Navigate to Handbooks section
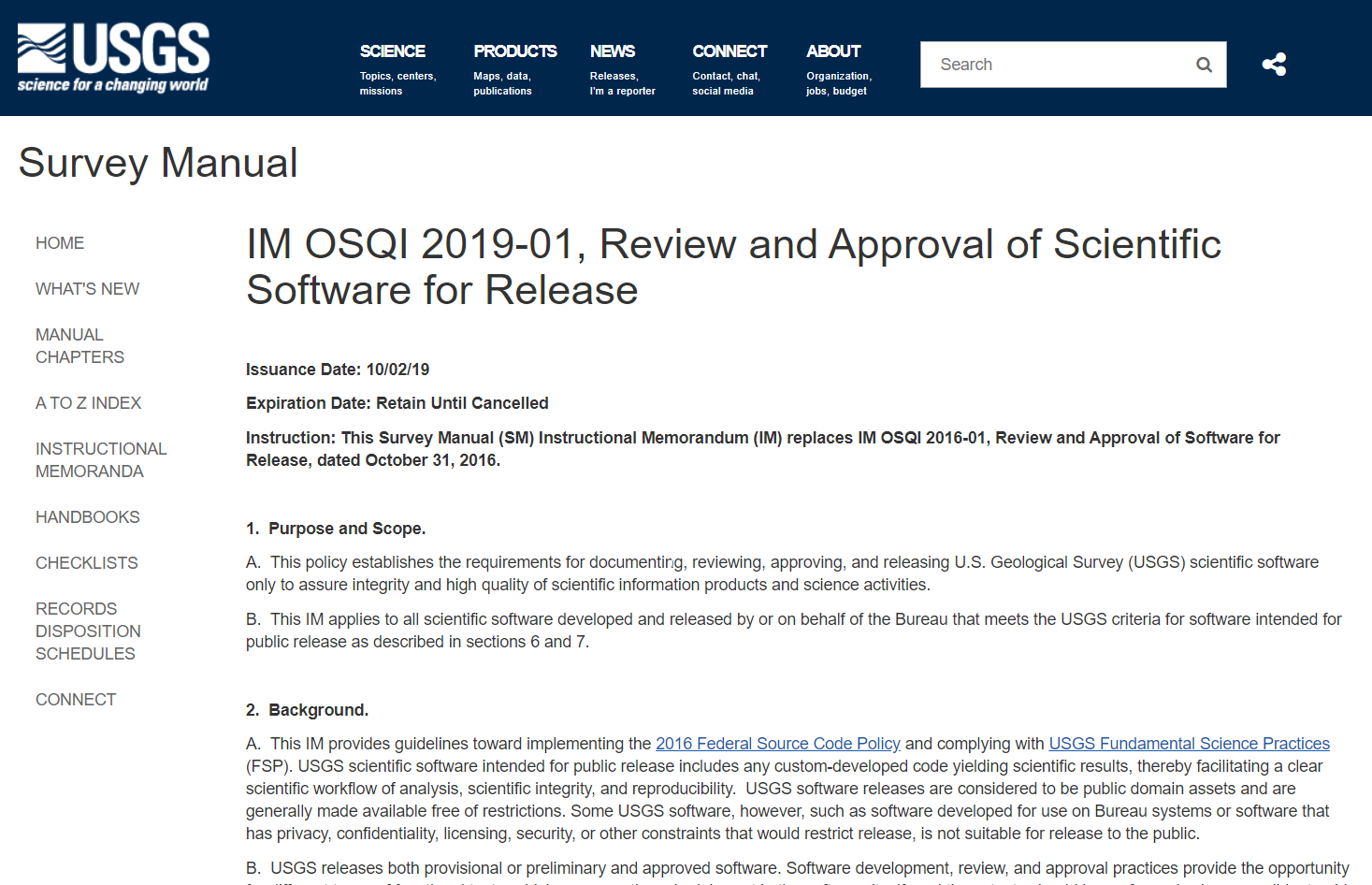The height and width of the screenshot is (885, 1372). click(x=87, y=517)
